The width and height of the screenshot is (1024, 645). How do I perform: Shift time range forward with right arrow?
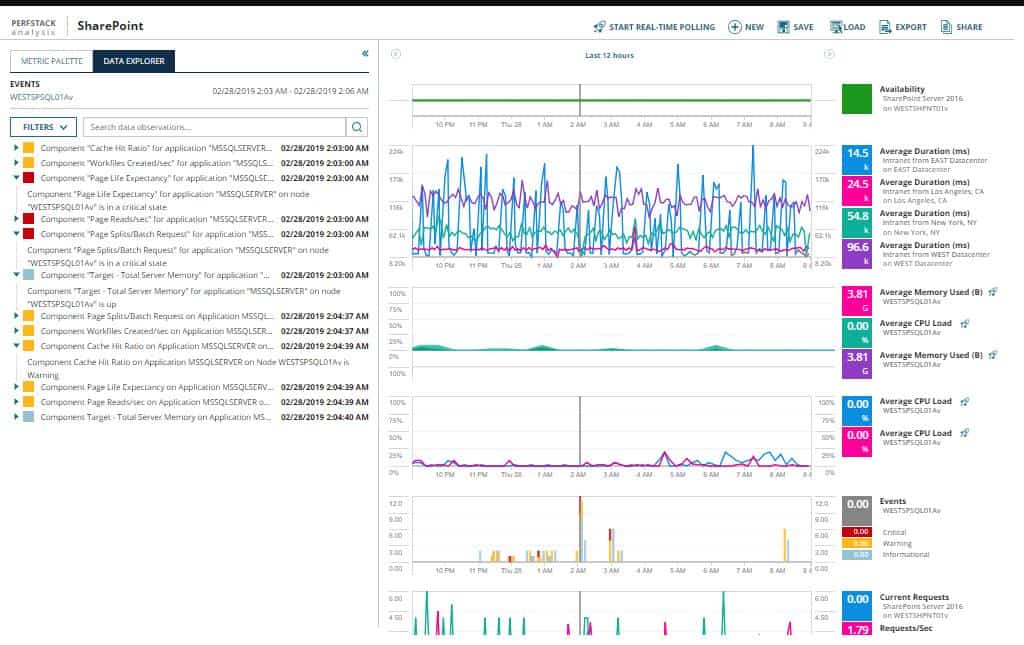point(829,54)
